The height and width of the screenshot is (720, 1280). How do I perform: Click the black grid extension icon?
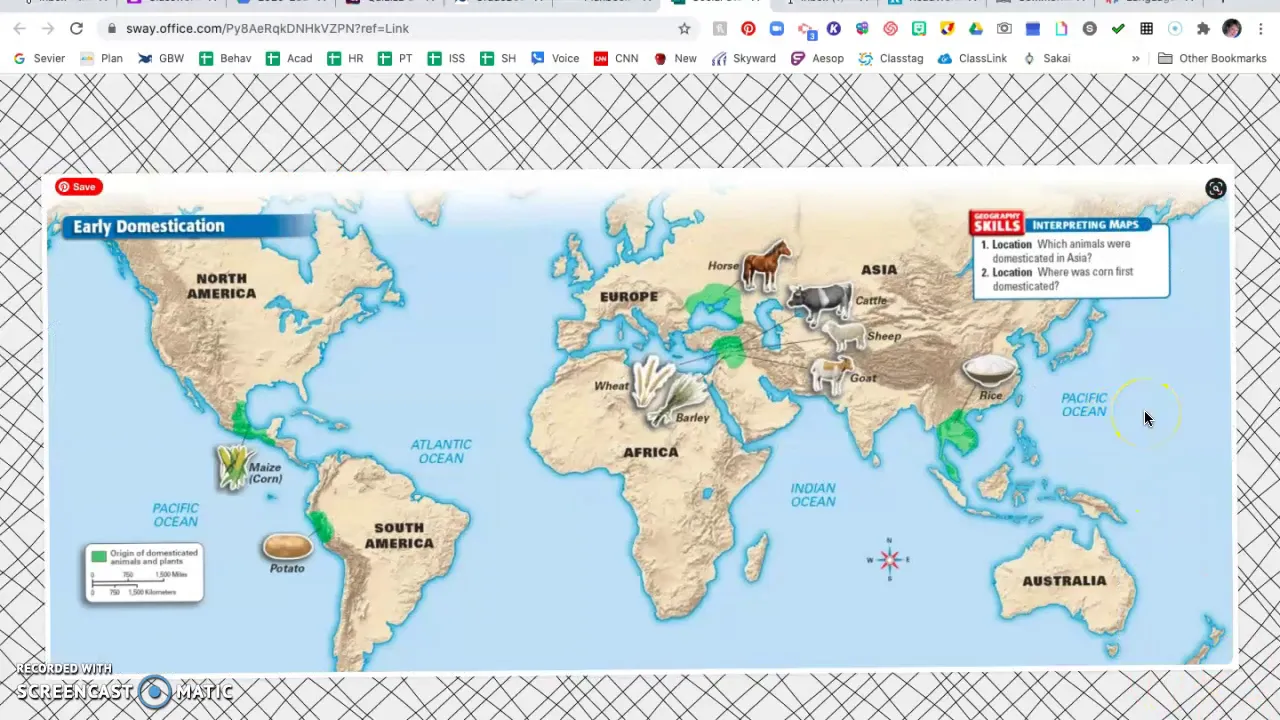pyautogui.click(x=1146, y=29)
